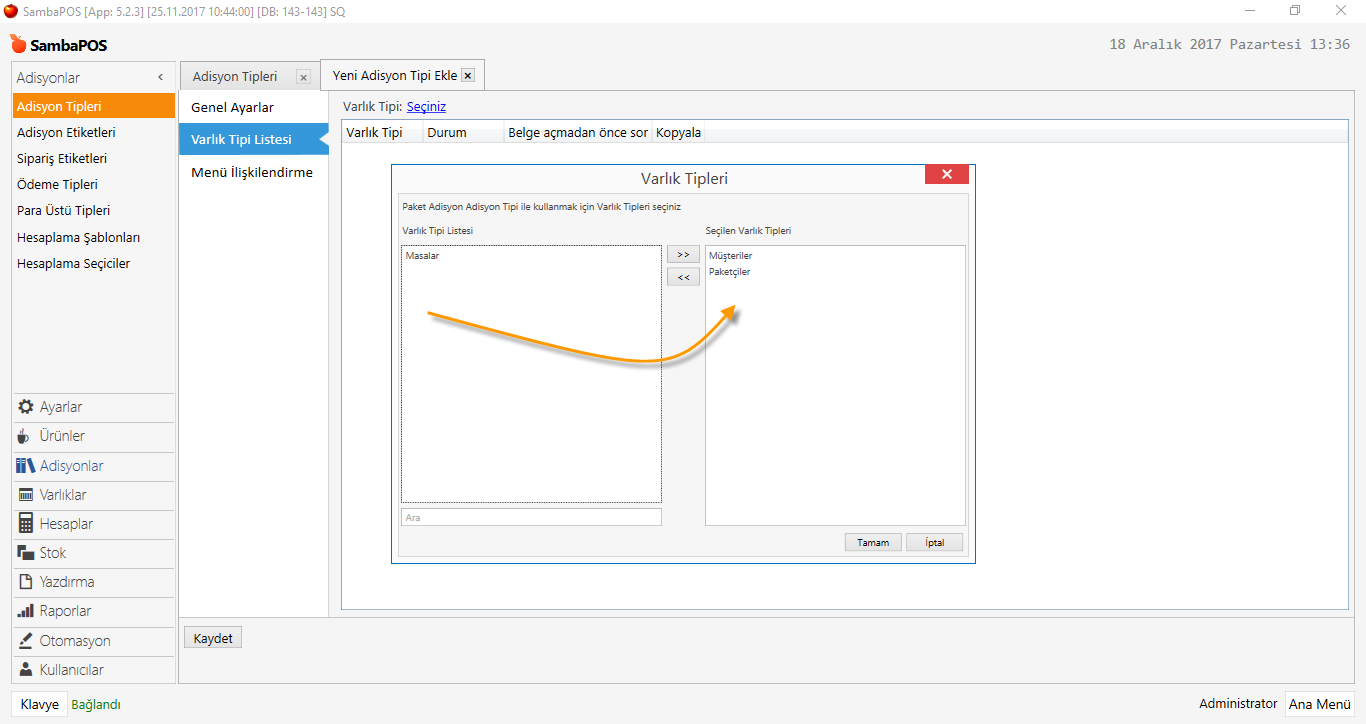Click the Ara search field
This screenshot has height=724, width=1366.
tap(531, 517)
